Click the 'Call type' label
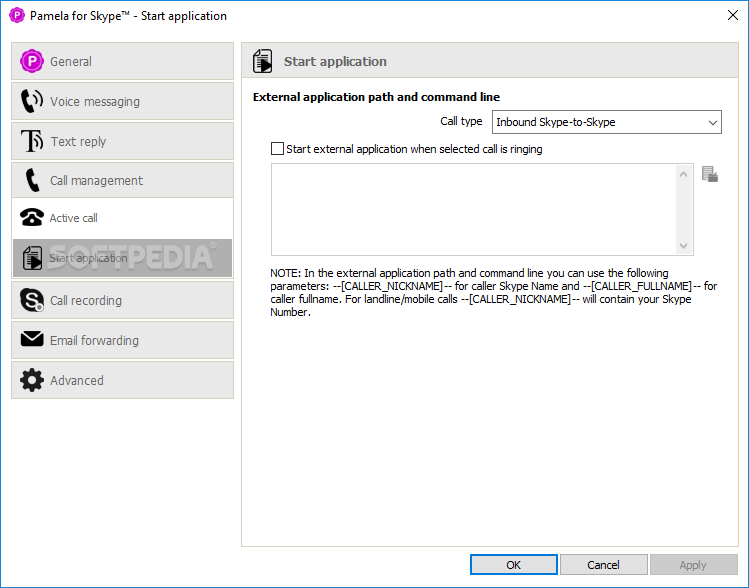The image size is (749, 588). pos(461,121)
